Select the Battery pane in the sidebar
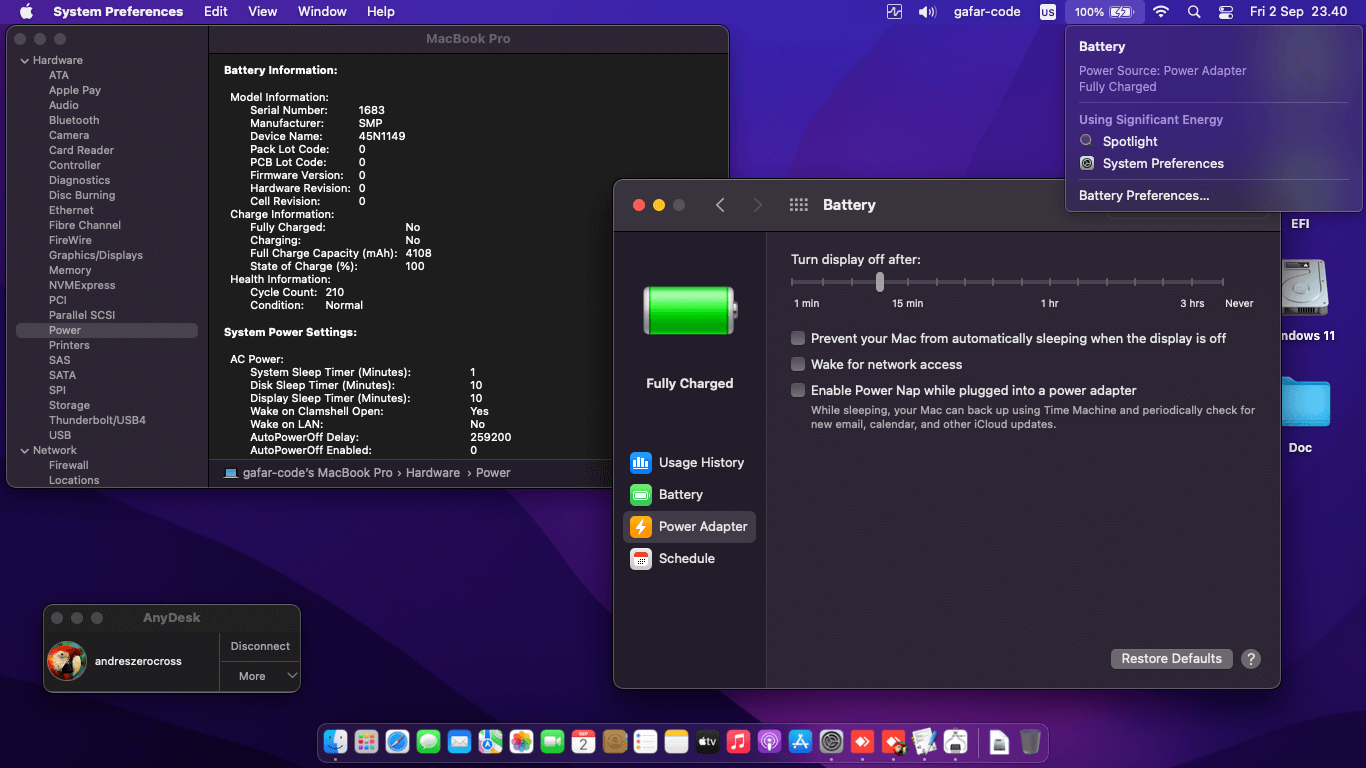Image resolution: width=1366 pixels, height=768 pixels. 689,494
